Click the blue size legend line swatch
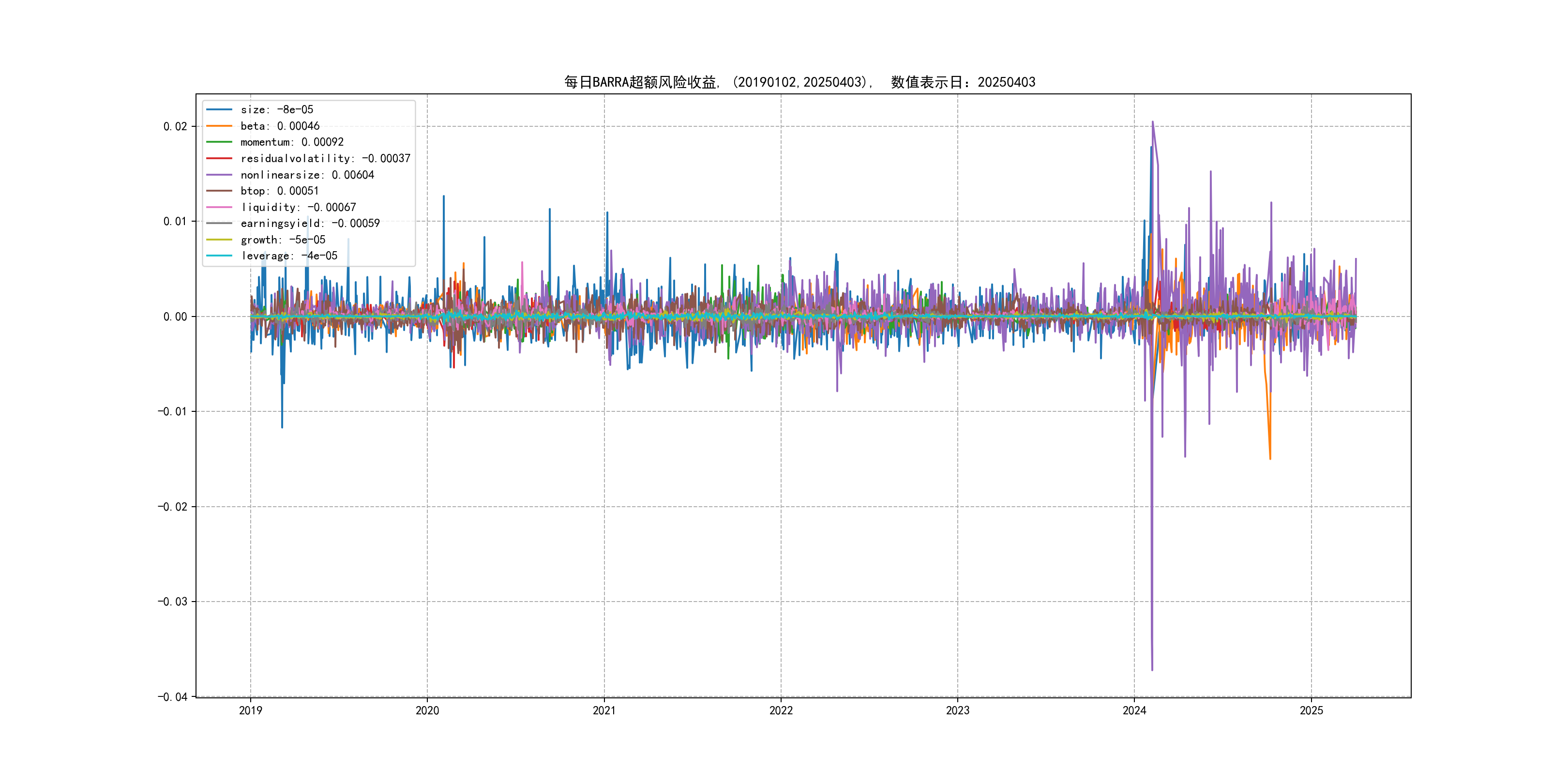 (219, 109)
